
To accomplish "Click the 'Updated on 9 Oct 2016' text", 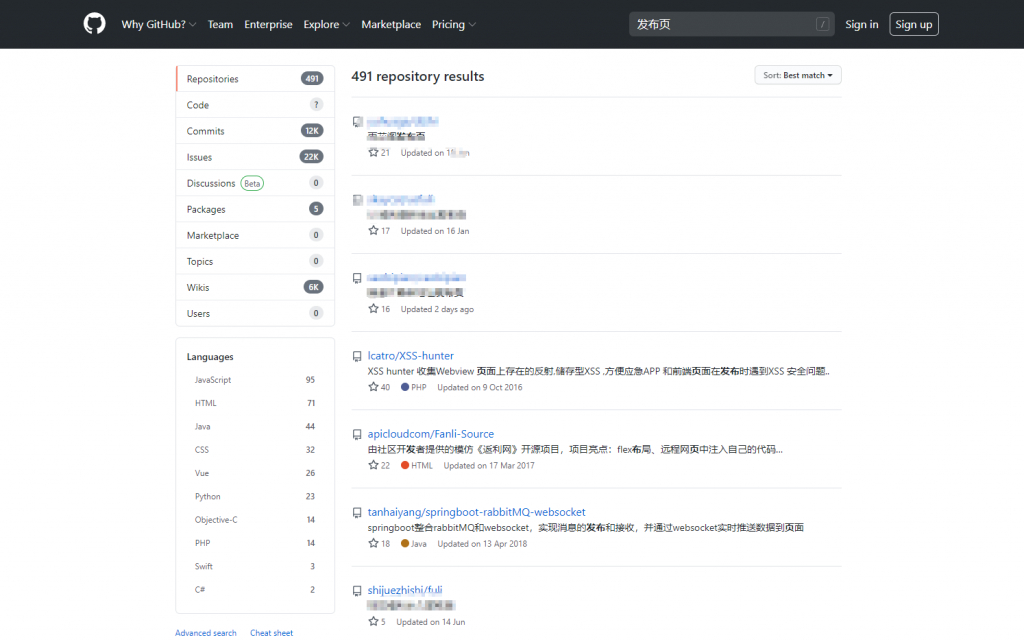I will [480, 387].
